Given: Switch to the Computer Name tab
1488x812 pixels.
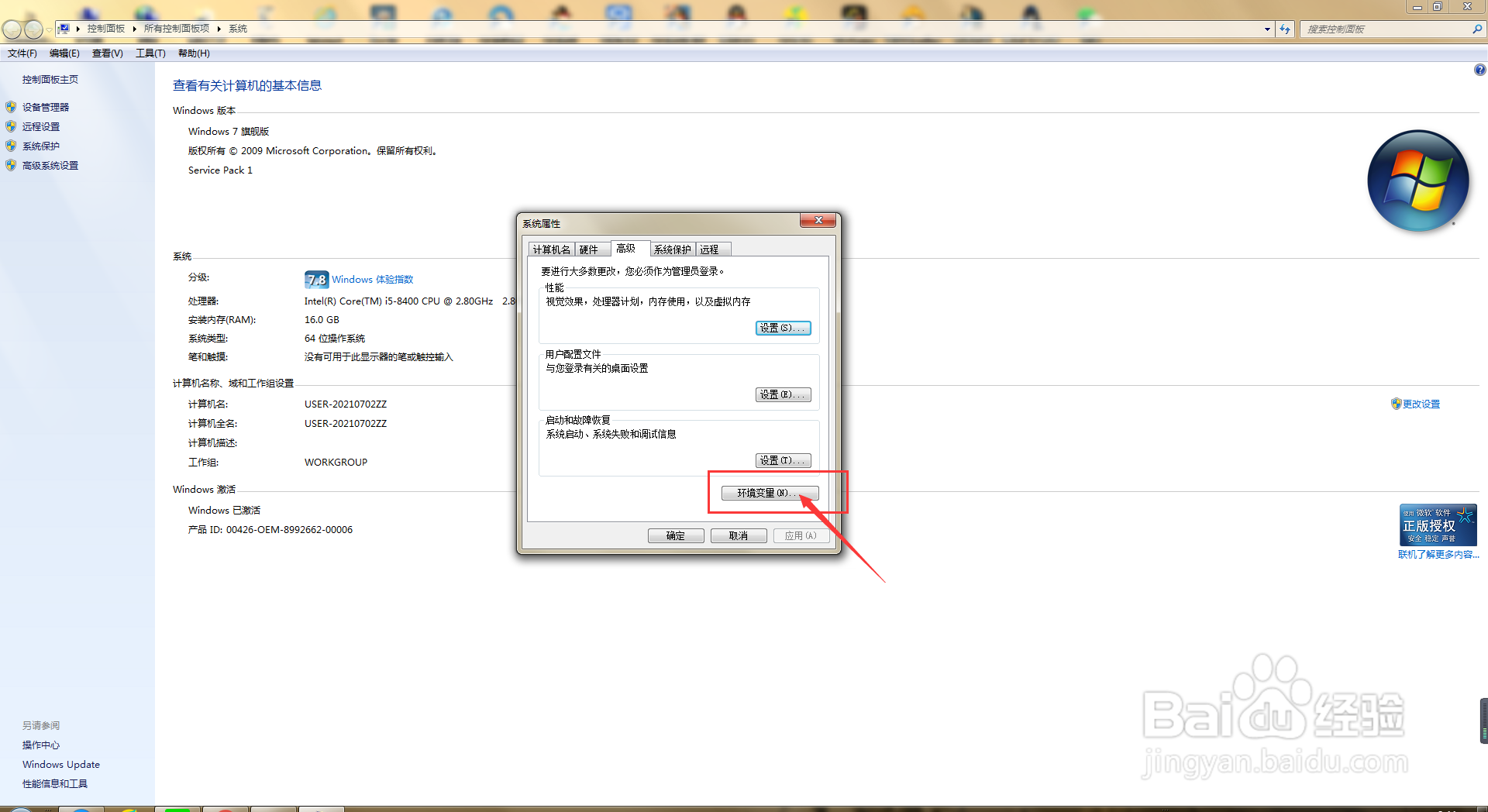Looking at the screenshot, I should point(552,249).
